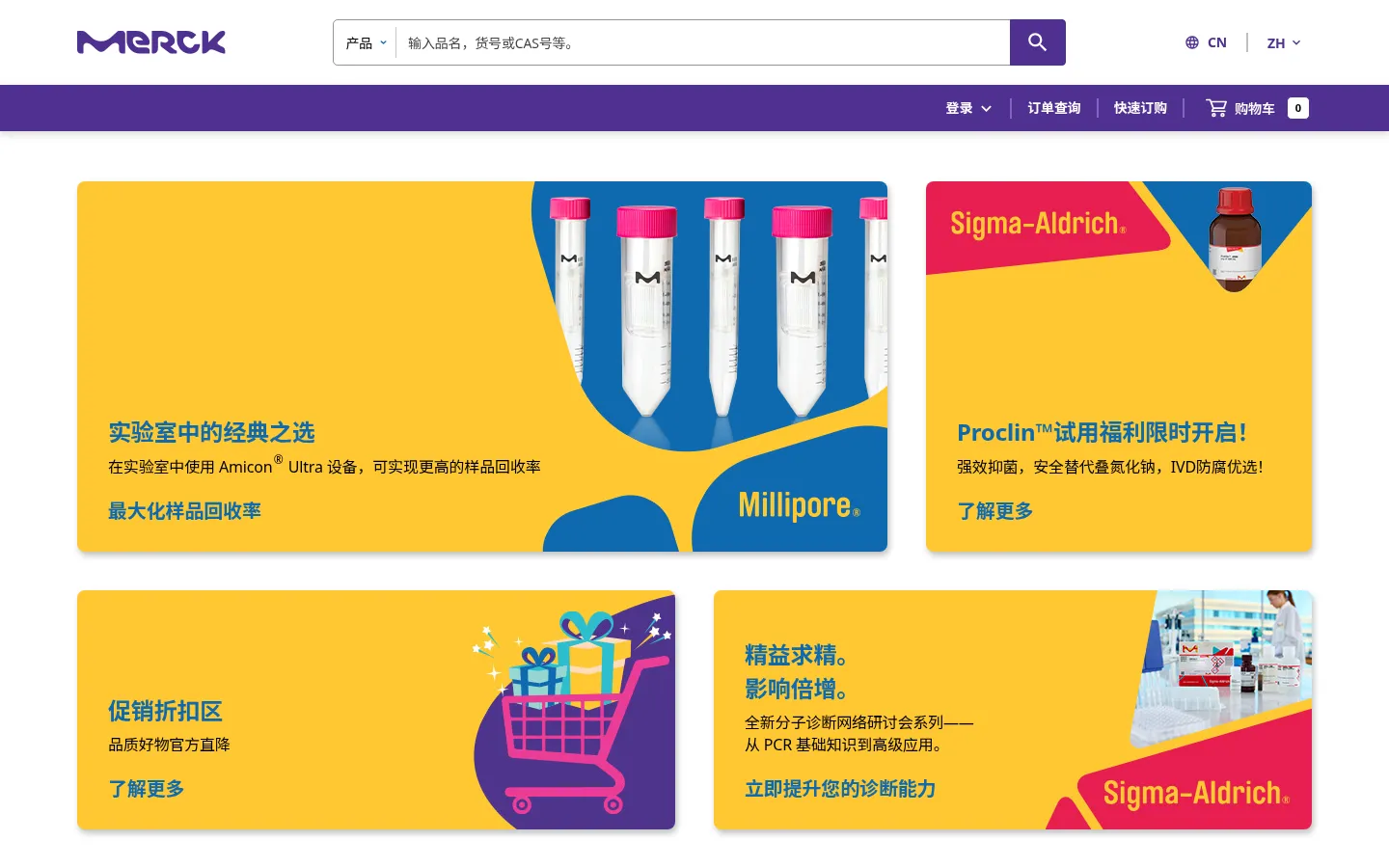Open the 购物车 cart label
Viewport: 1389px width, 868px height.
(1254, 108)
